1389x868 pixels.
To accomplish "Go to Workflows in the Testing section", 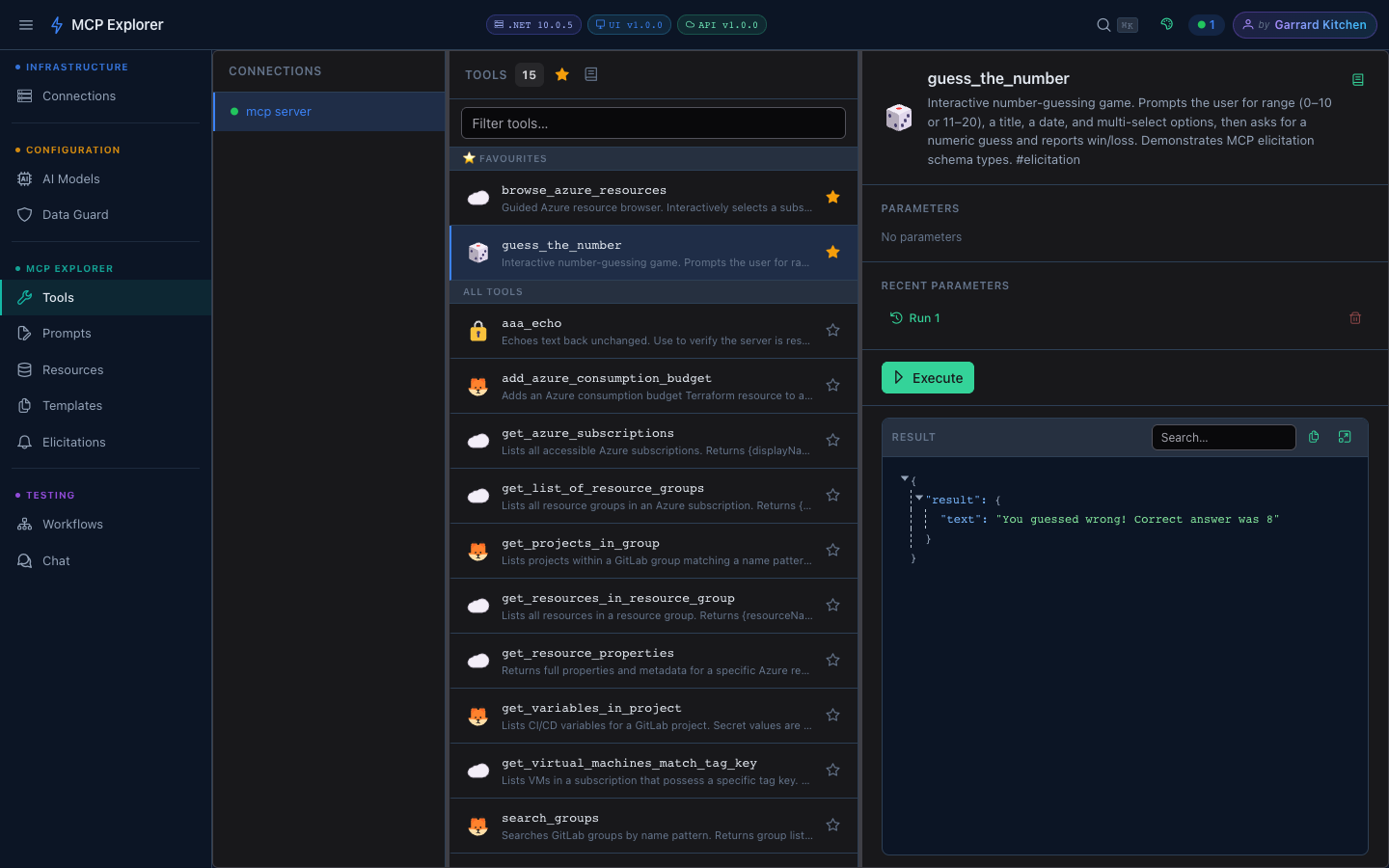I will click(72, 525).
